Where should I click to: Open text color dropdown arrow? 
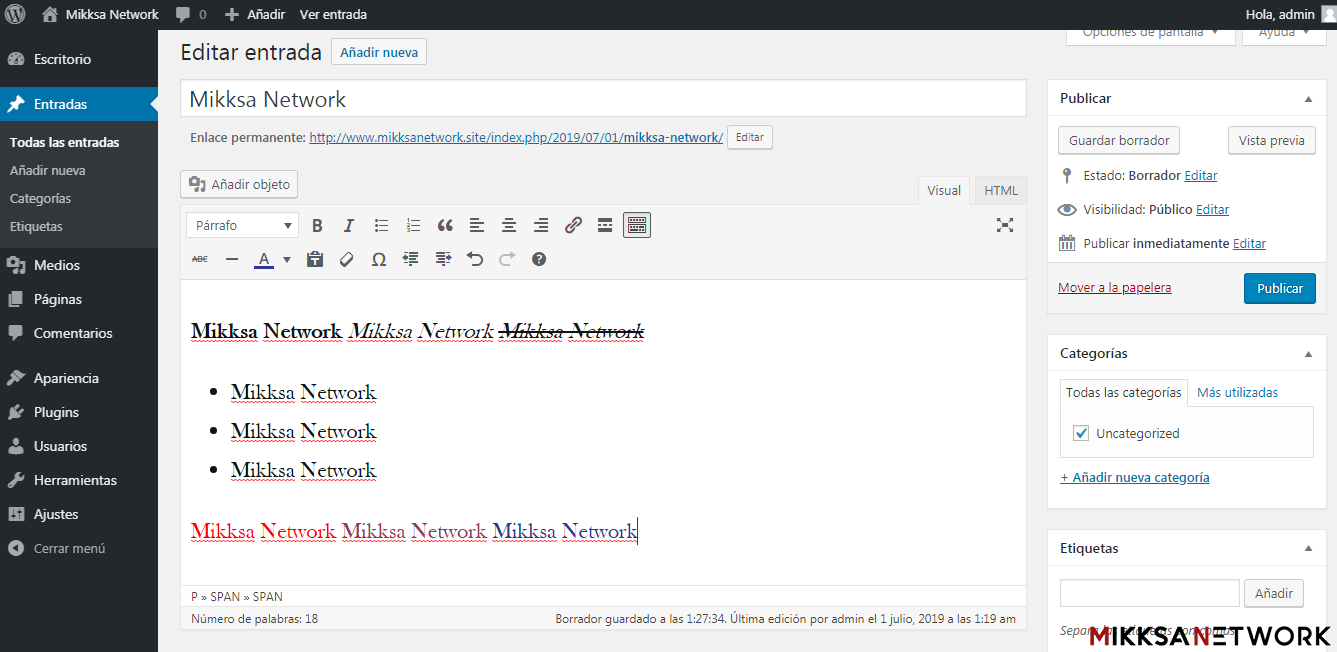click(287, 260)
